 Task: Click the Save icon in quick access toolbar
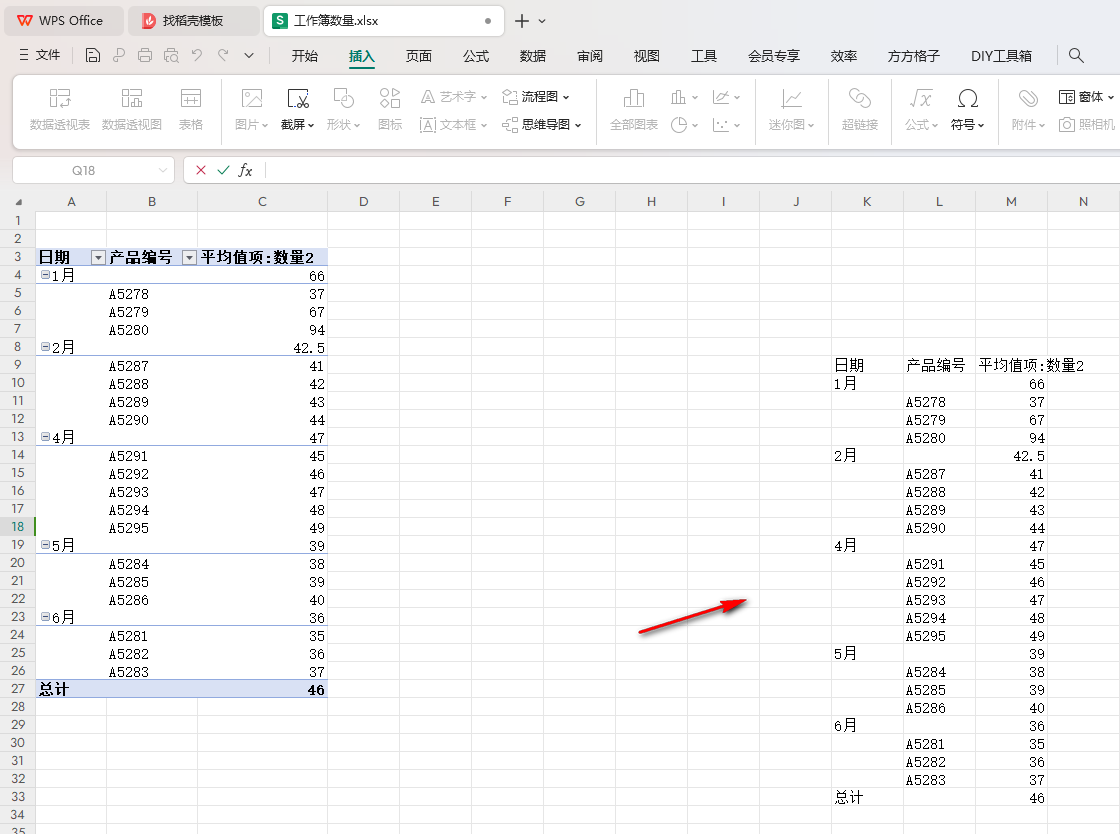pos(93,55)
